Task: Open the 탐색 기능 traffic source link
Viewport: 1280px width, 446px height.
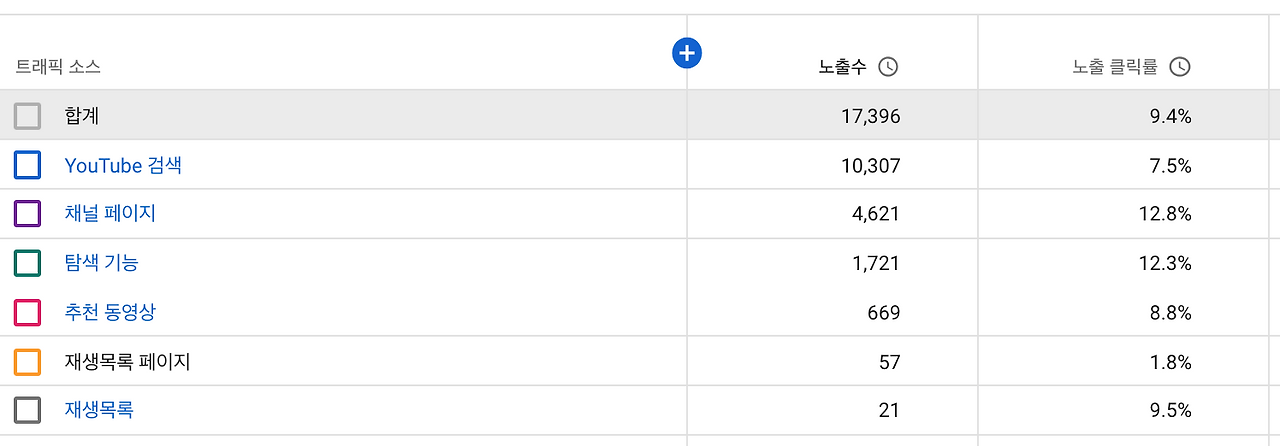Action: pos(101,263)
